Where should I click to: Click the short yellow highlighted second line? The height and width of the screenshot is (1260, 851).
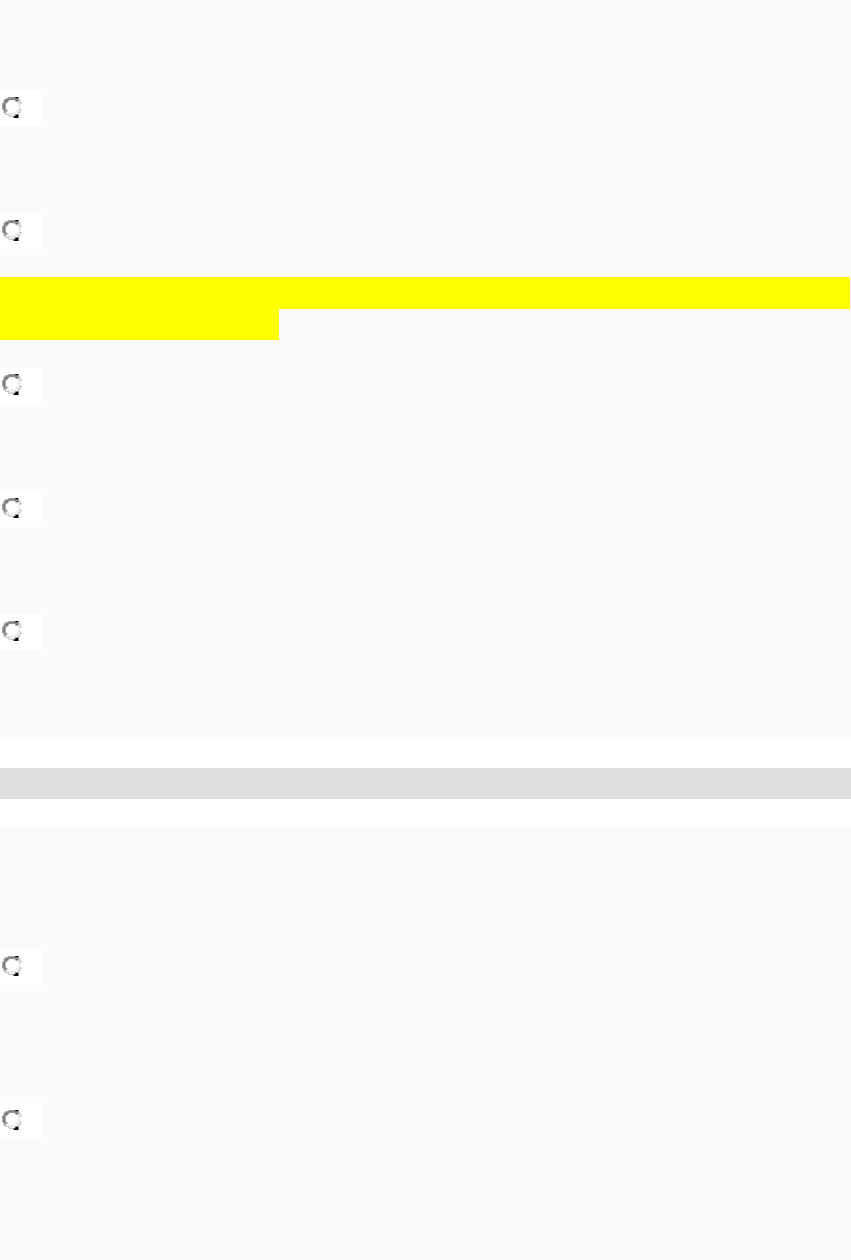tap(140, 325)
